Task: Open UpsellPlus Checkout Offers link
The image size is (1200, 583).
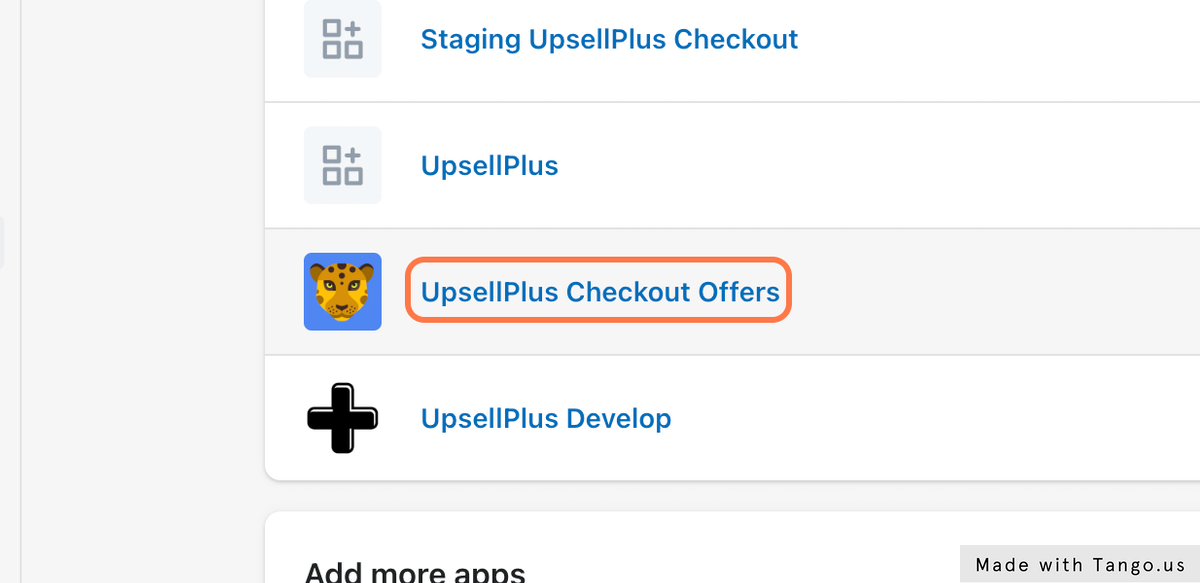Action: tap(599, 292)
